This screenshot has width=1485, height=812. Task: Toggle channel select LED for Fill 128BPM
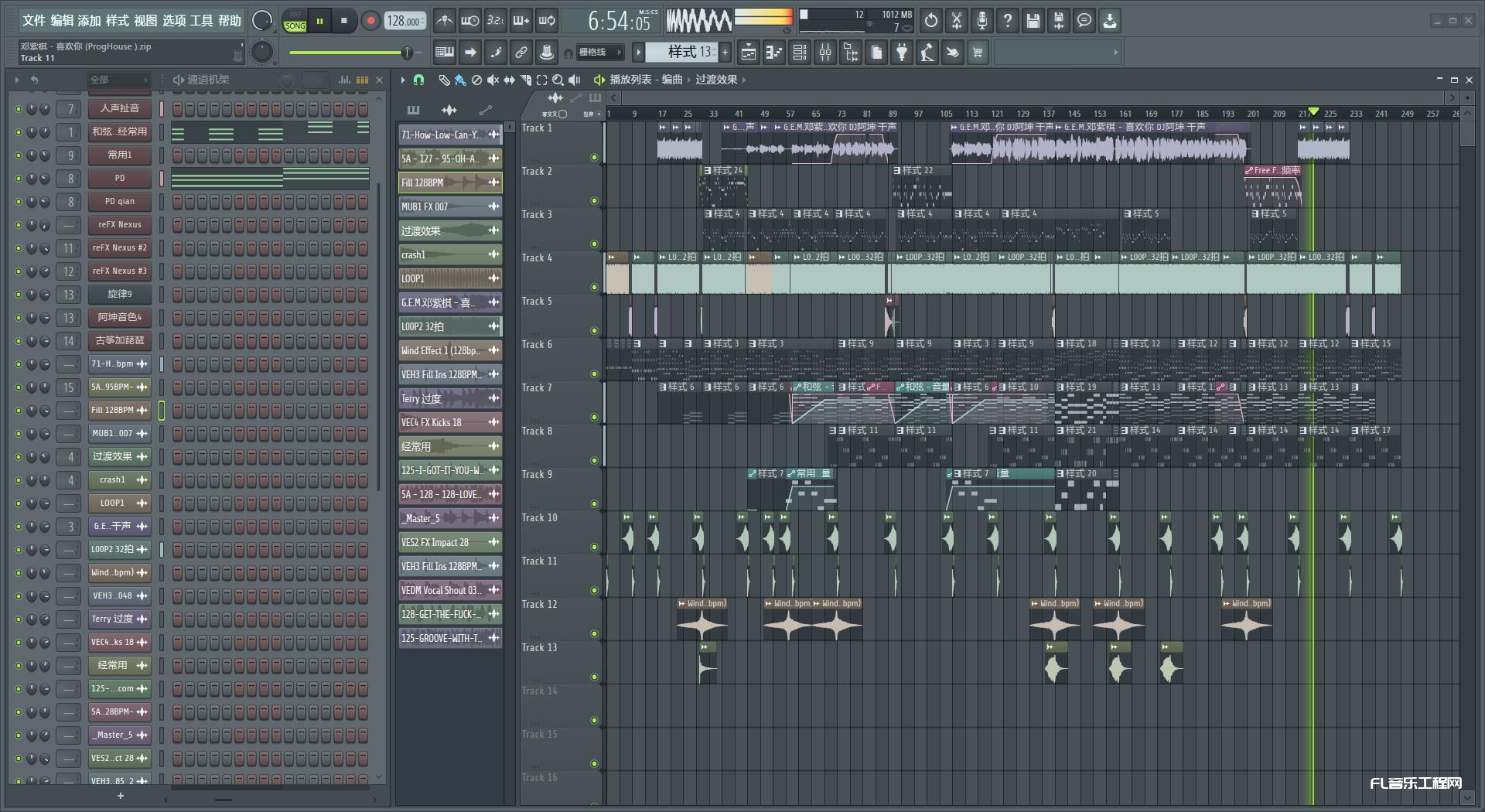tap(162, 411)
